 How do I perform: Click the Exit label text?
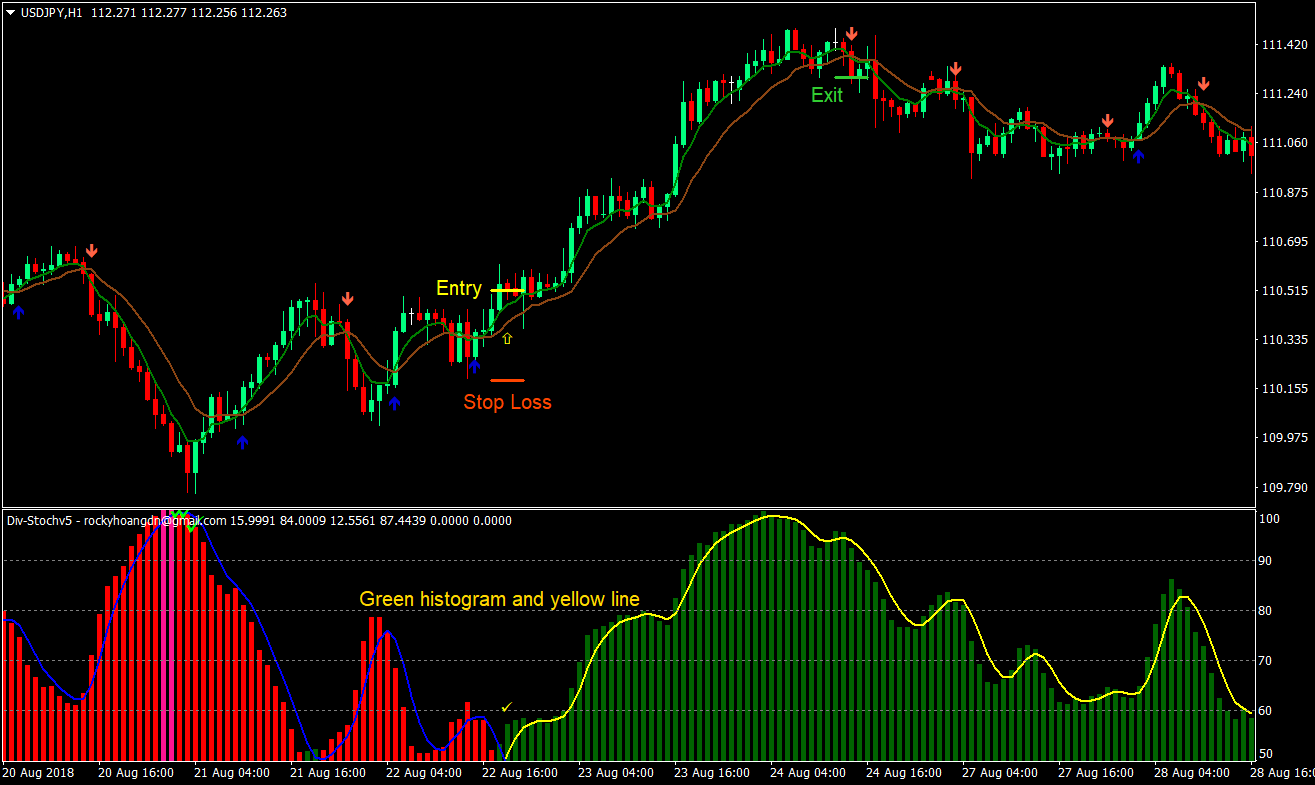(827, 96)
